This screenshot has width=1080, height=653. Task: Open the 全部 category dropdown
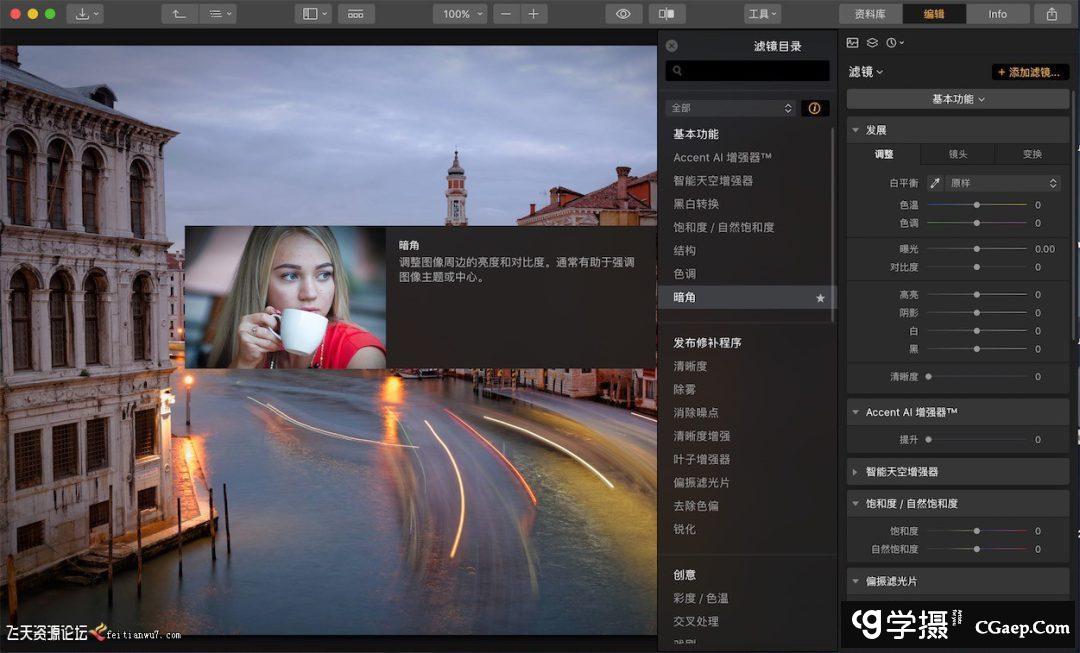731,108
